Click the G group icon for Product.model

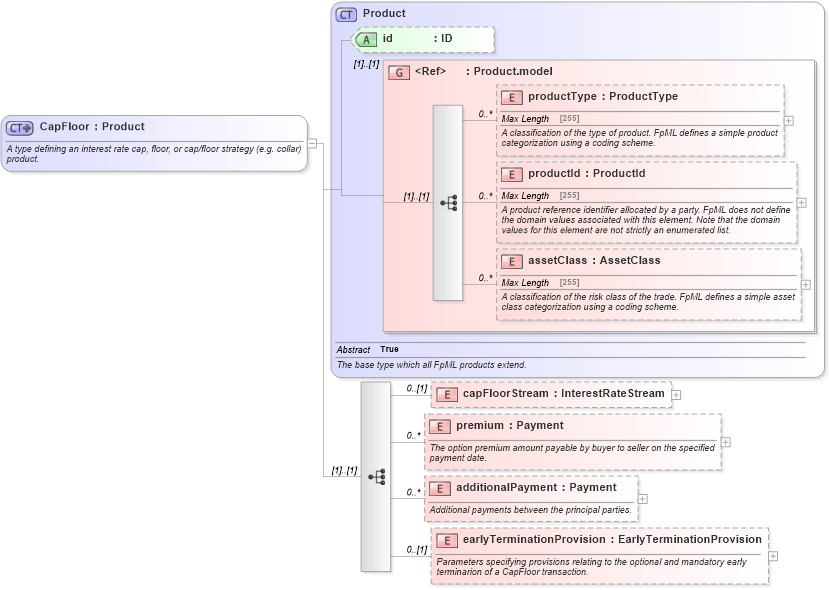[399, 72]
